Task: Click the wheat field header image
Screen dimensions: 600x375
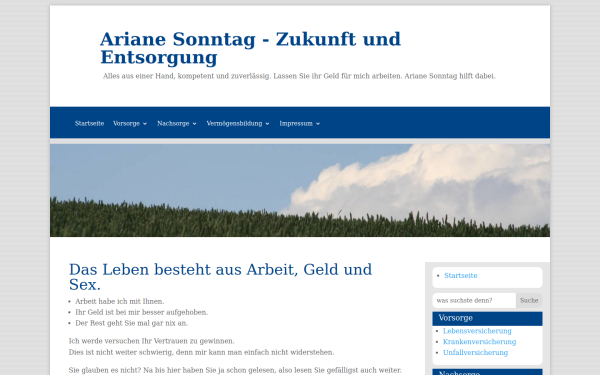Action: coord(300,190)
